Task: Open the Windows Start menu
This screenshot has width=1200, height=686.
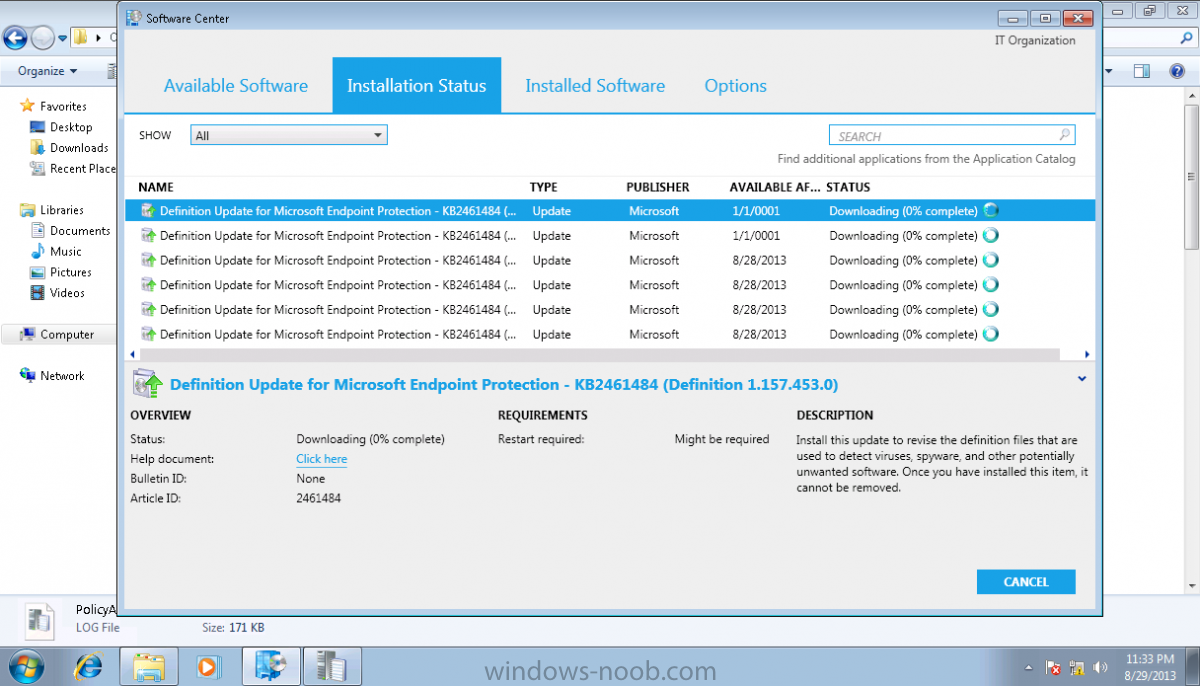Action: pyautogui.click(x=24, y=665)
